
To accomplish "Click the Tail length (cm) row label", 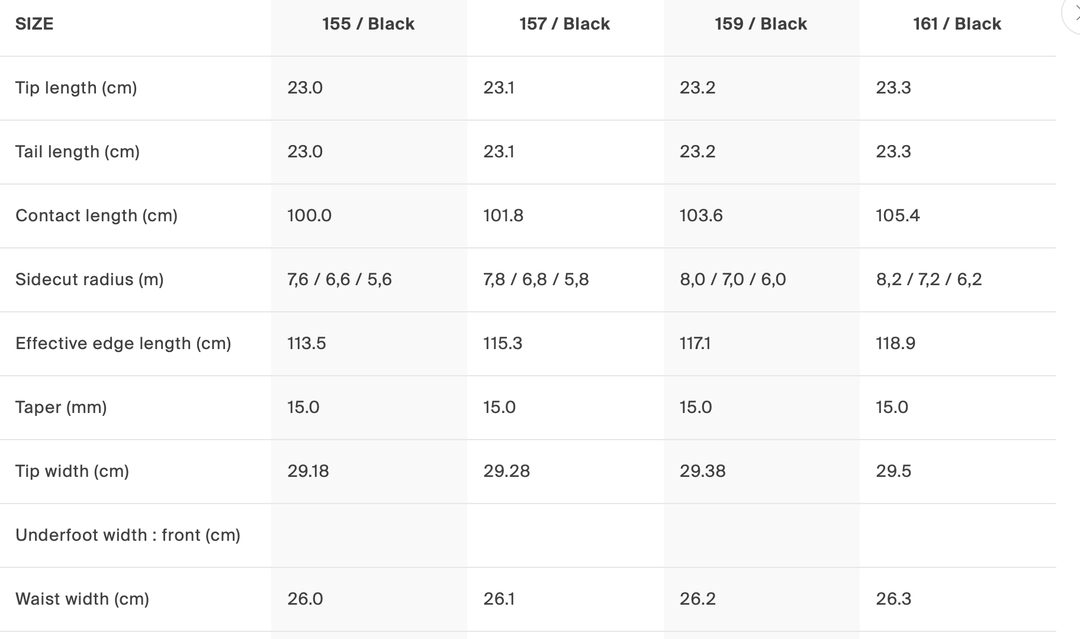I will (77, 152).
